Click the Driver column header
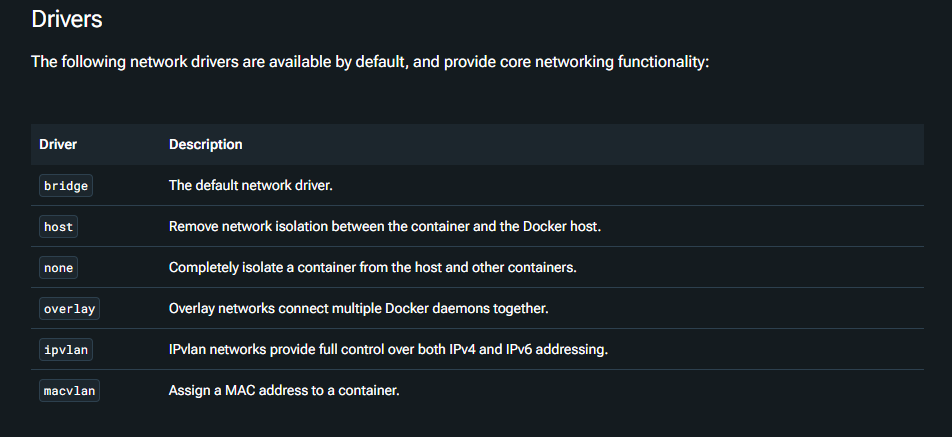Viewport: 952px width, 437px height. tap(58, 144)
